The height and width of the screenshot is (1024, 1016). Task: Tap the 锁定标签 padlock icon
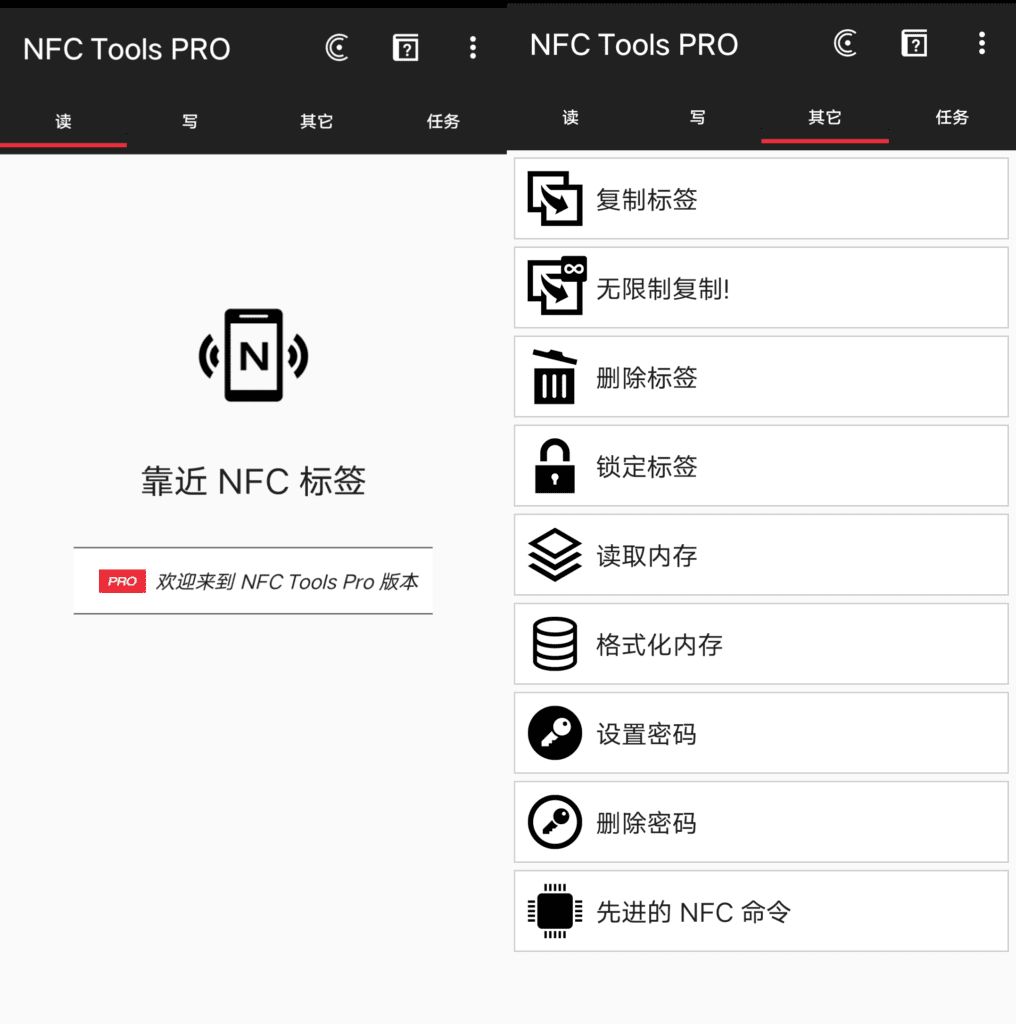[x=555, y=465]
